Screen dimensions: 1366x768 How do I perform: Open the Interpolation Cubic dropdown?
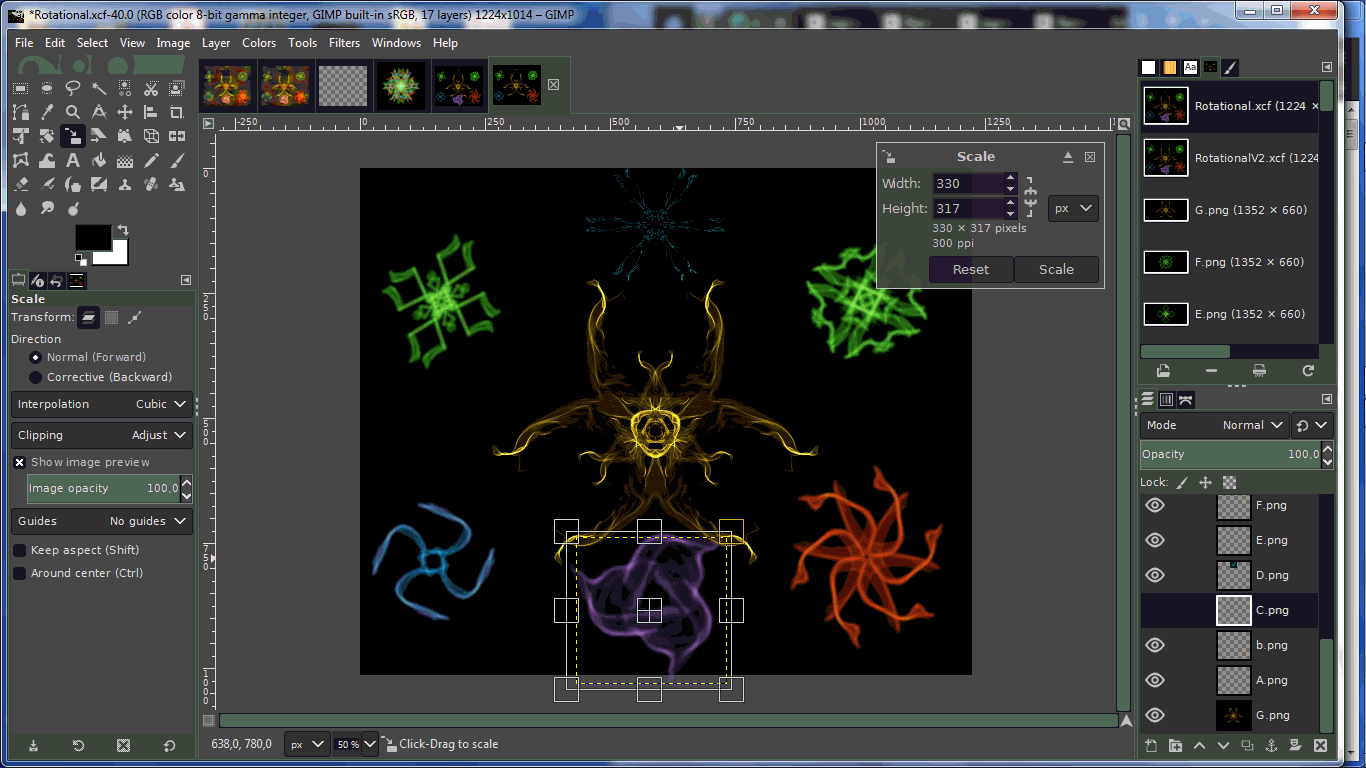pyautogui.click(x=102, y=404)
